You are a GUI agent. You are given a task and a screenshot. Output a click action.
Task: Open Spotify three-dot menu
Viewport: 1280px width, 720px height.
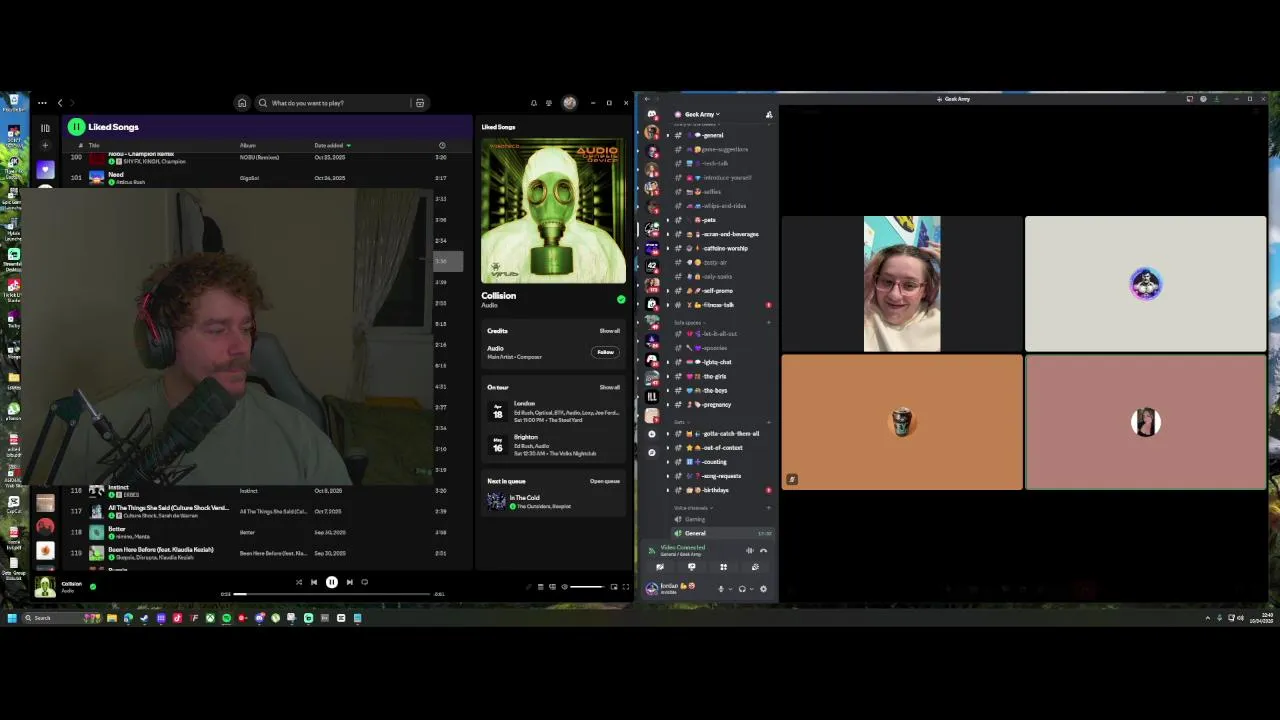42,103
